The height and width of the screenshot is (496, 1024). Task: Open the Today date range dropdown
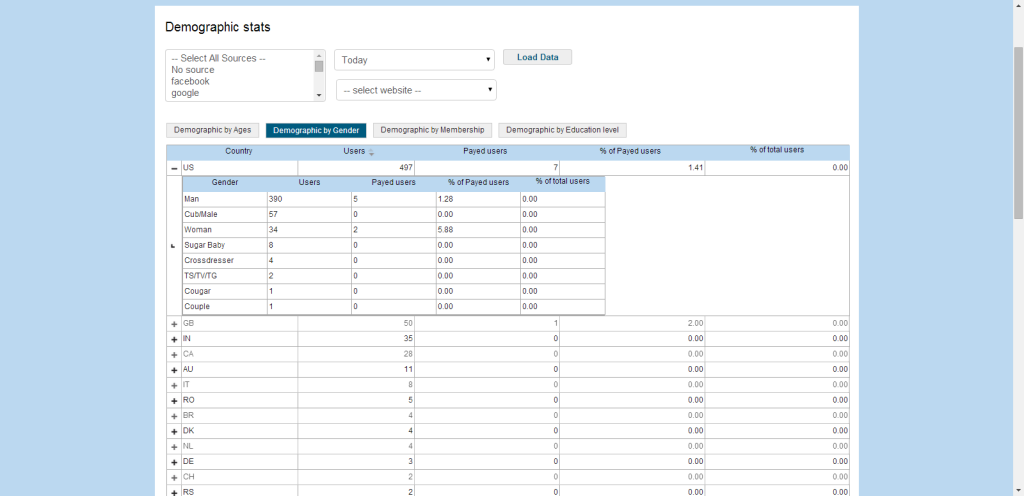(415, 60)
